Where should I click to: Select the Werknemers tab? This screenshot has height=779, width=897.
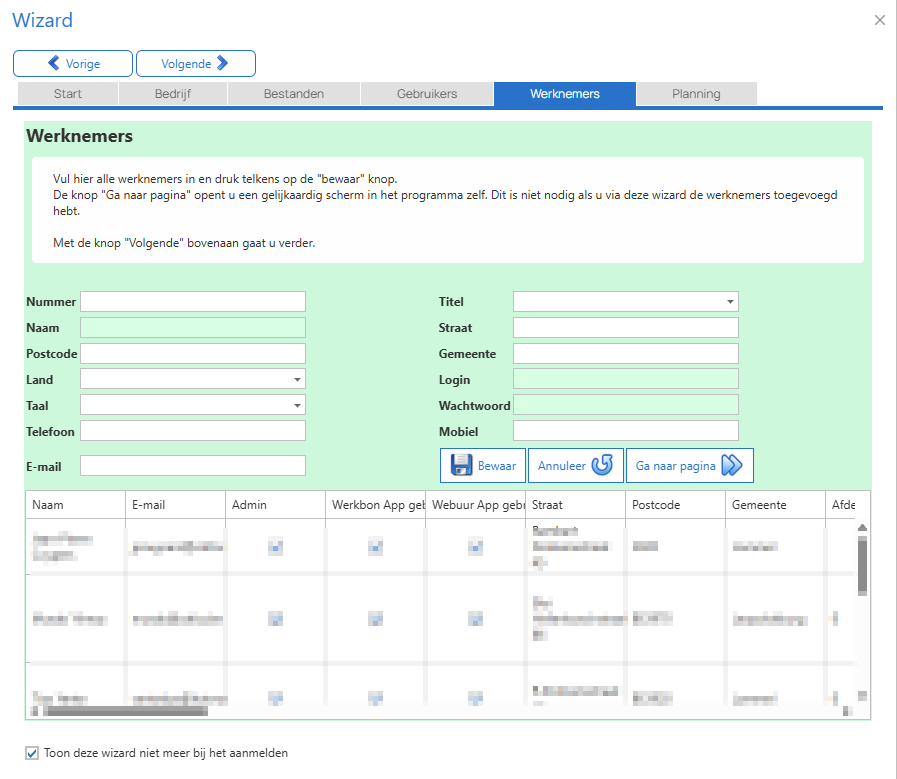pyautogui.click(x=565, y=94)
